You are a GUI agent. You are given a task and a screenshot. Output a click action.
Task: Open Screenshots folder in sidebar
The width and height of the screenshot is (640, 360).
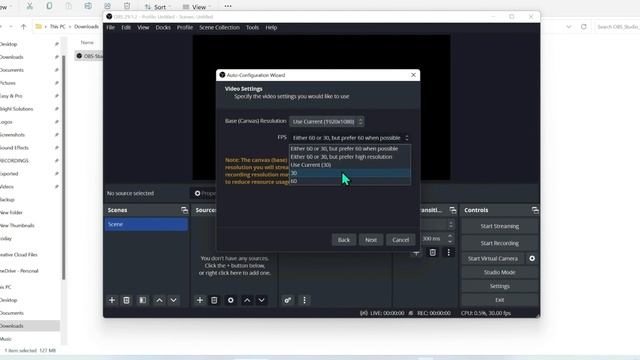[x=12, y=135]
